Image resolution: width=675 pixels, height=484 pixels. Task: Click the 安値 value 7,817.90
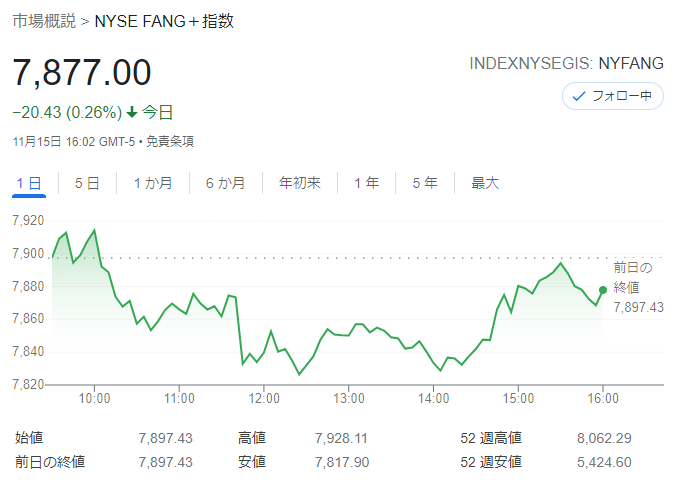coord(342,462)
